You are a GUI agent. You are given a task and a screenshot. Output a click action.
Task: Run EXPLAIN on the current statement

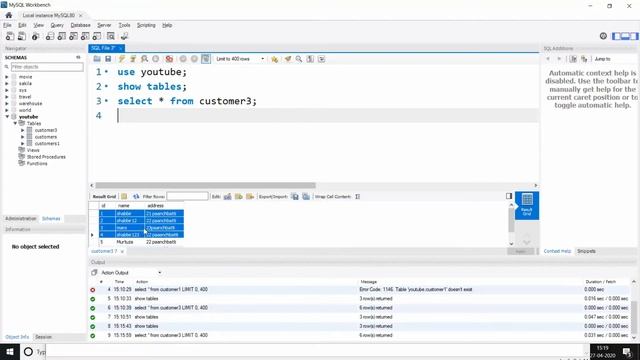pyautogui.click(x=144, y=59)
